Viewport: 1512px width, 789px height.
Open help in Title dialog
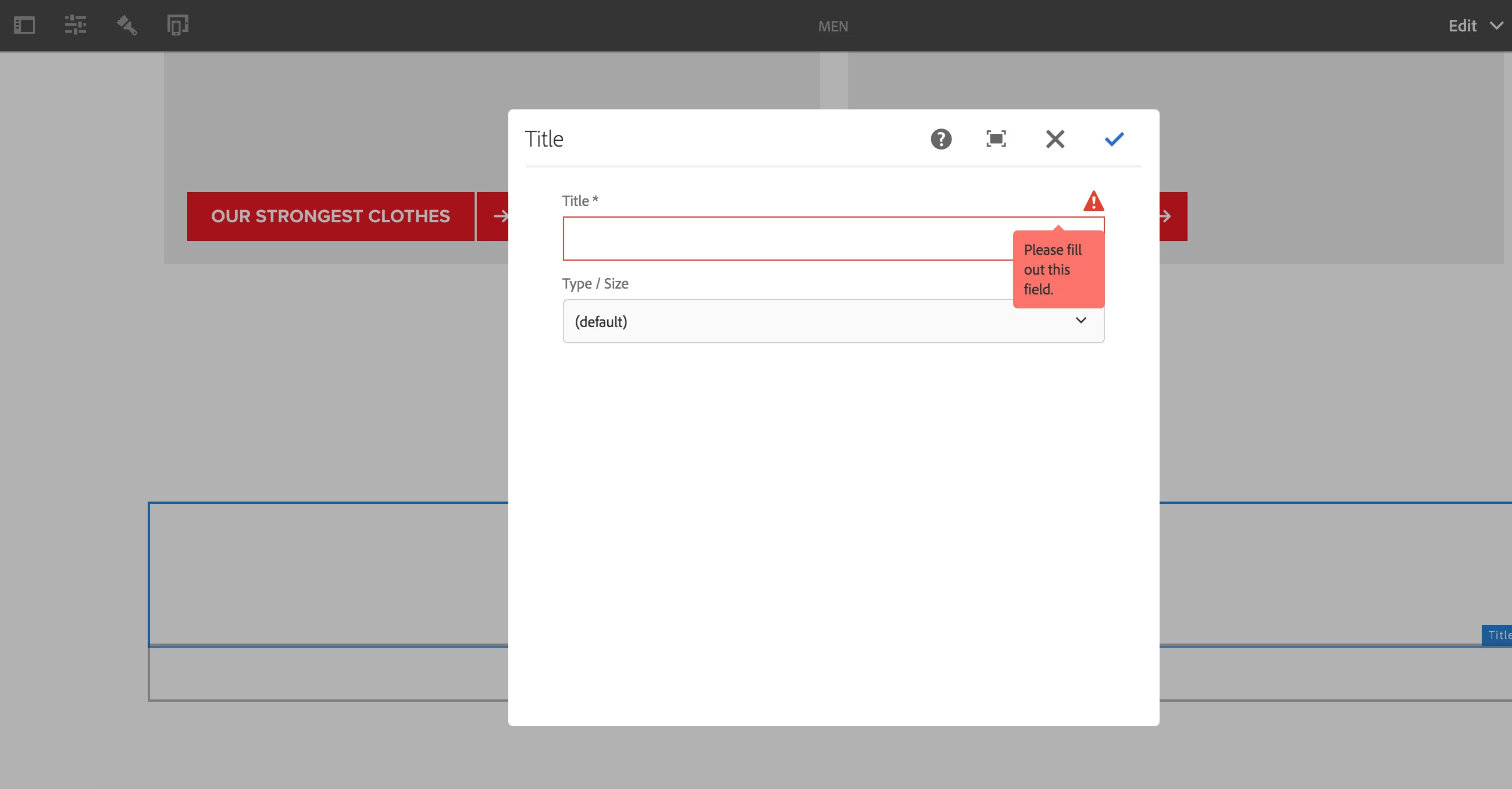[x=941, y=139]
